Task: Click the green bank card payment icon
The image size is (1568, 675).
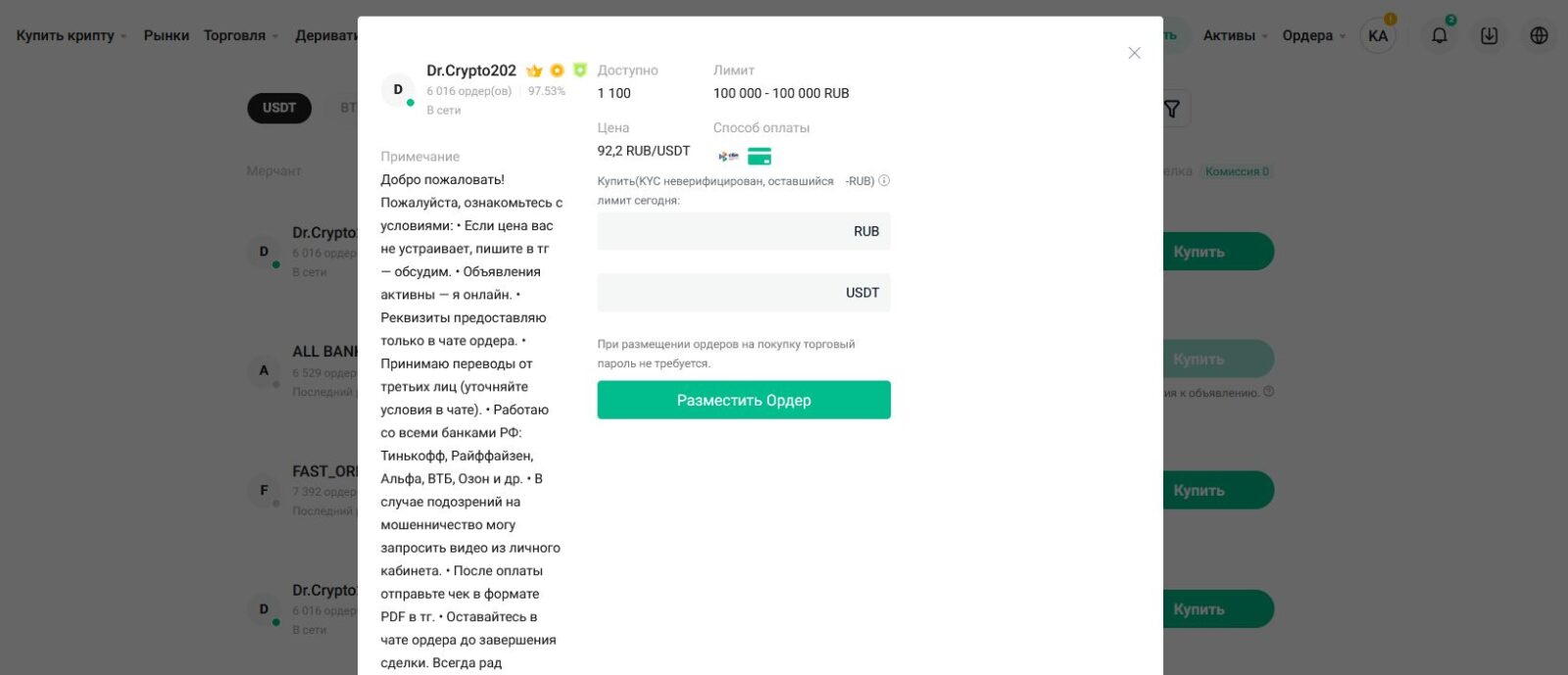Action: [x=759, y=157]
